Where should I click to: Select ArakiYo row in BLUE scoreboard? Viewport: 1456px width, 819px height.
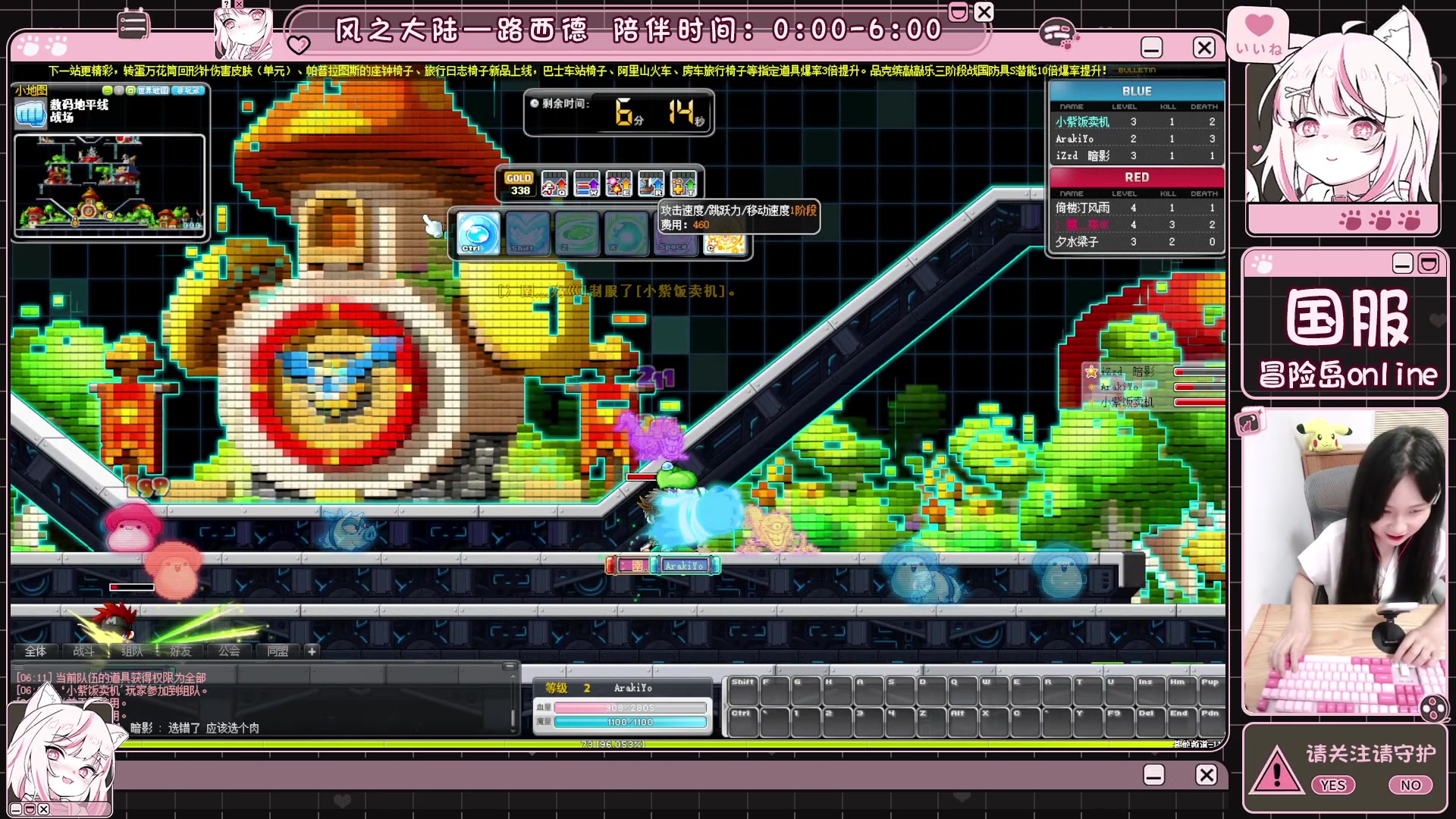tap(1136, 139)
